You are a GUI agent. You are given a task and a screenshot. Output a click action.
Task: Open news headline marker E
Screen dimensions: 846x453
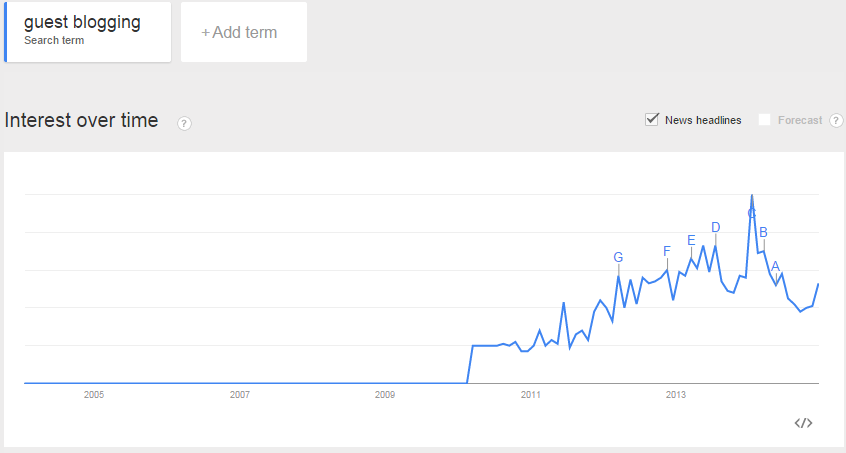tap(691, 241)
